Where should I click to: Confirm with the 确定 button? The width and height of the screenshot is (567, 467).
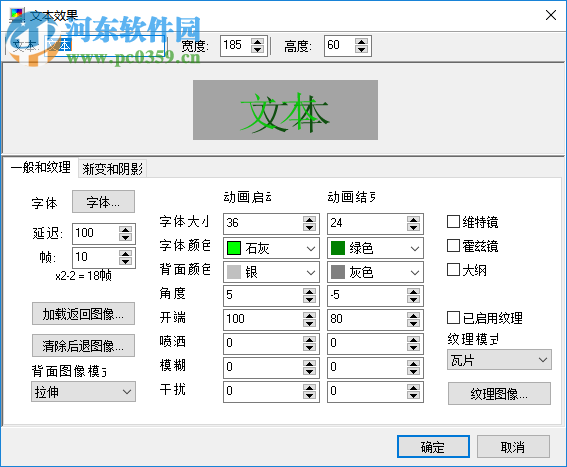(x=433, y=447)
